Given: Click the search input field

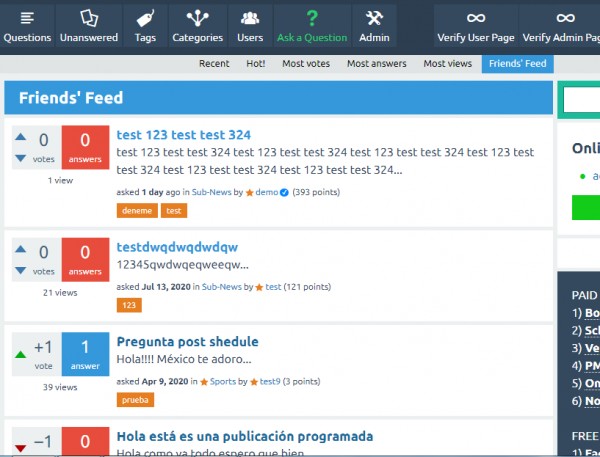Looking at the screenshot, I should pos(580,100).
